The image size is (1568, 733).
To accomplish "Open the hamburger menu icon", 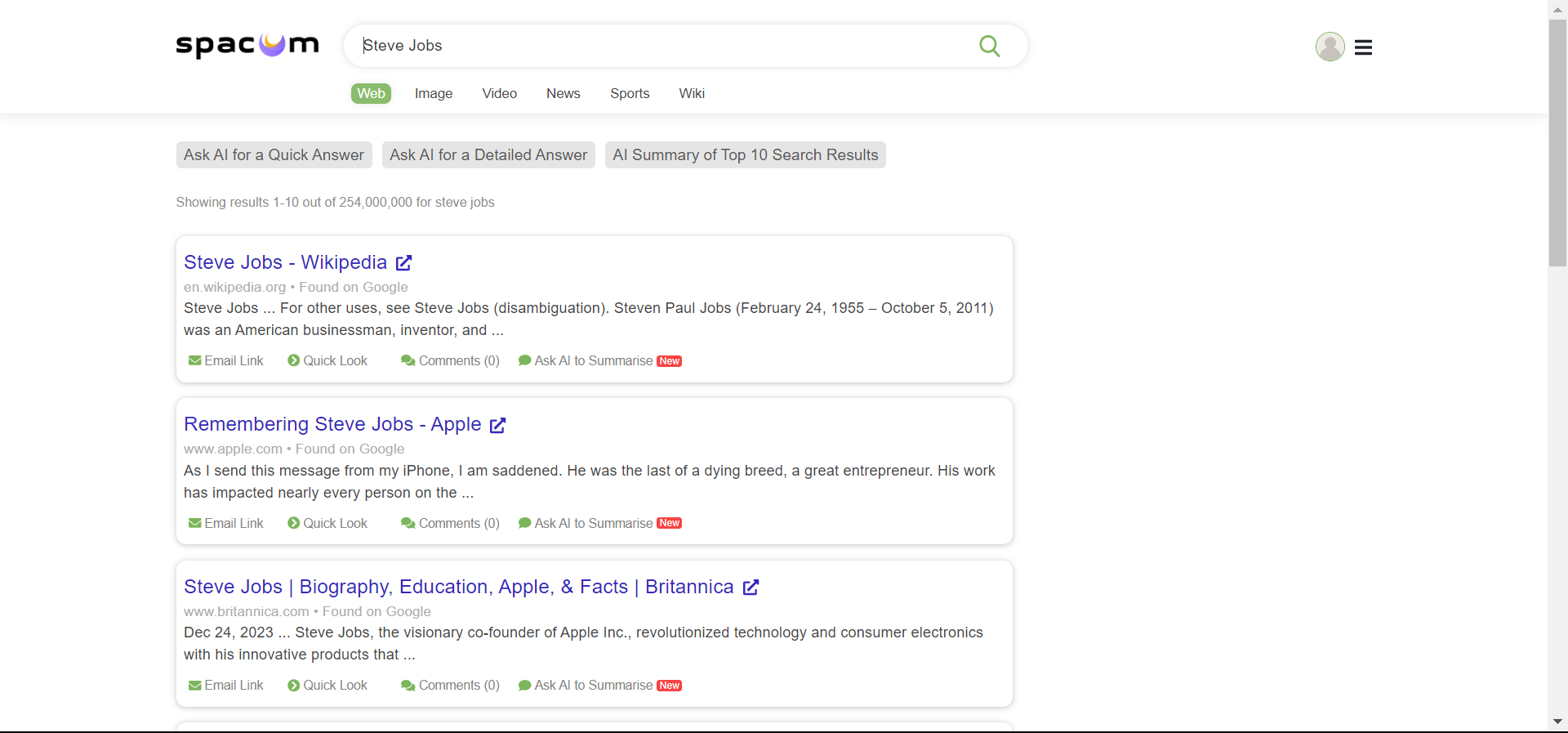I will pos(1363,47).
